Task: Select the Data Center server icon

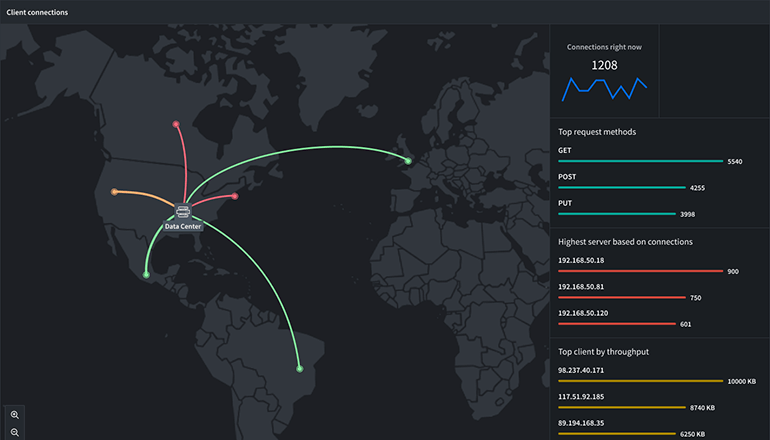Action: pos(183,212)
